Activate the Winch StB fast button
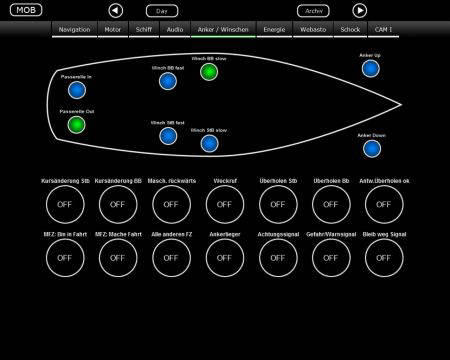Screen dimensions: 450x360 [168, 136]
